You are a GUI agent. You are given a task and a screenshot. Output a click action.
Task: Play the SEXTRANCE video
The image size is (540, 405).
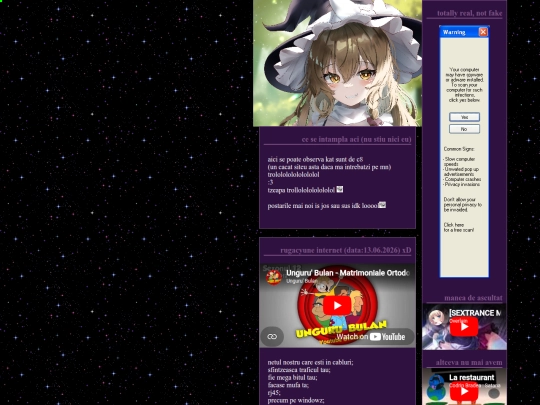pos(464,326)
